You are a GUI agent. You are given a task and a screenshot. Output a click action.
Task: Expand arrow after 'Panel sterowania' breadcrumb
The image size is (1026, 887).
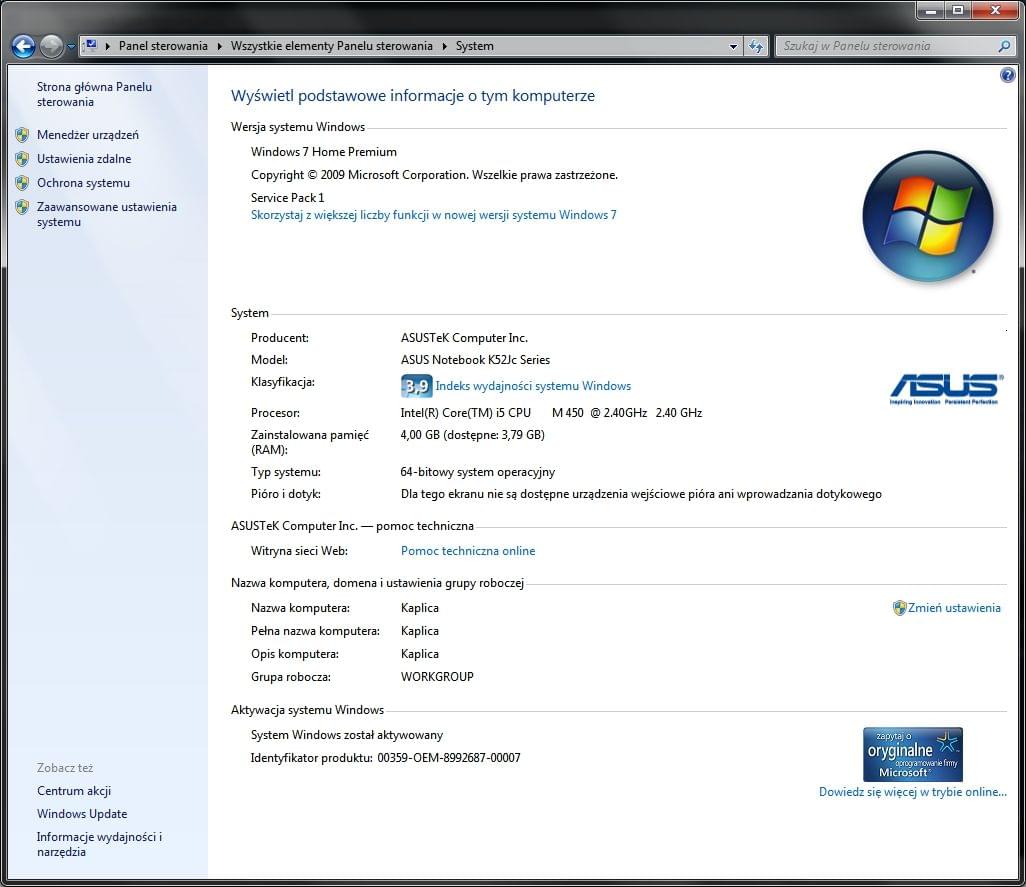point(219,46)
